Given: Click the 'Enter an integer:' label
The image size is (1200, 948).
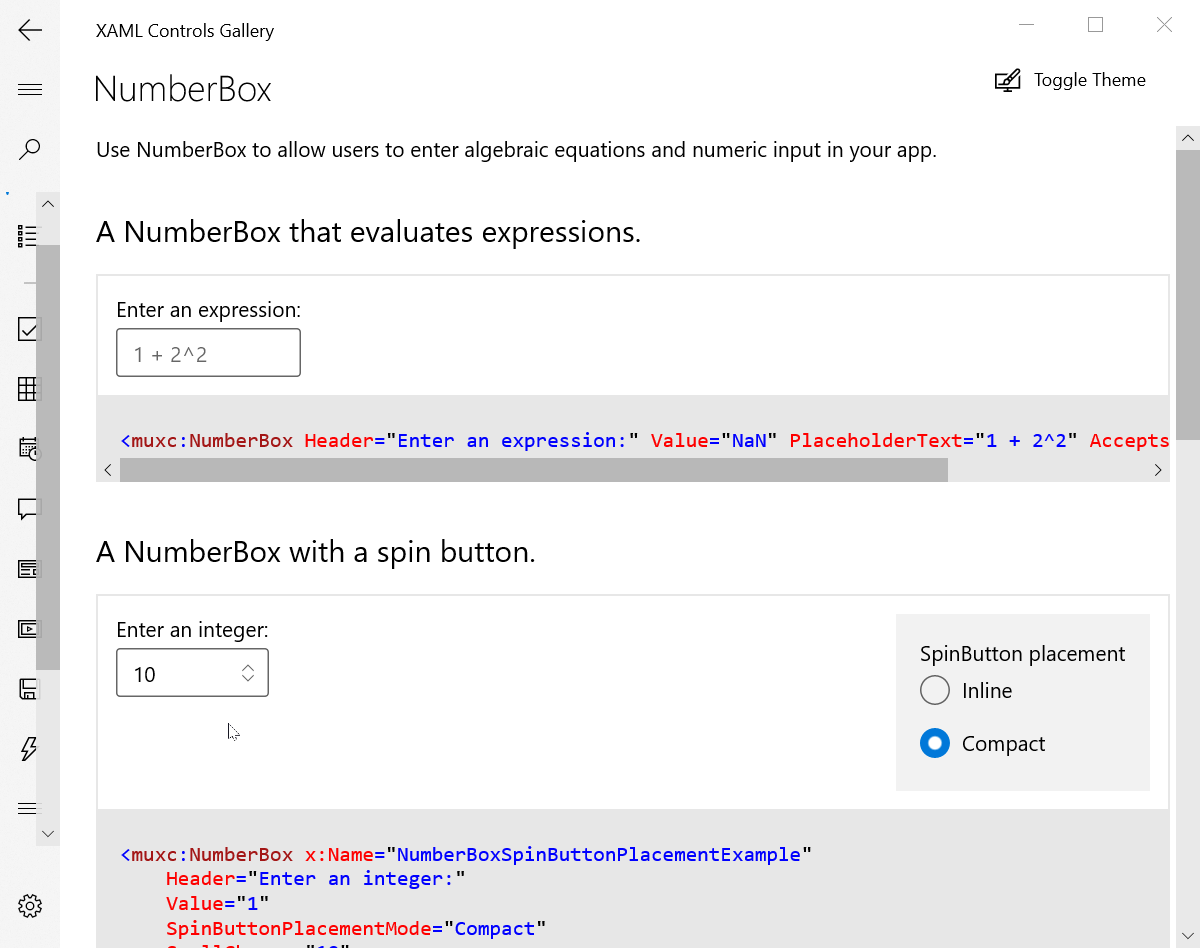Looking at the screenshot, I should [x=193, y=630].
